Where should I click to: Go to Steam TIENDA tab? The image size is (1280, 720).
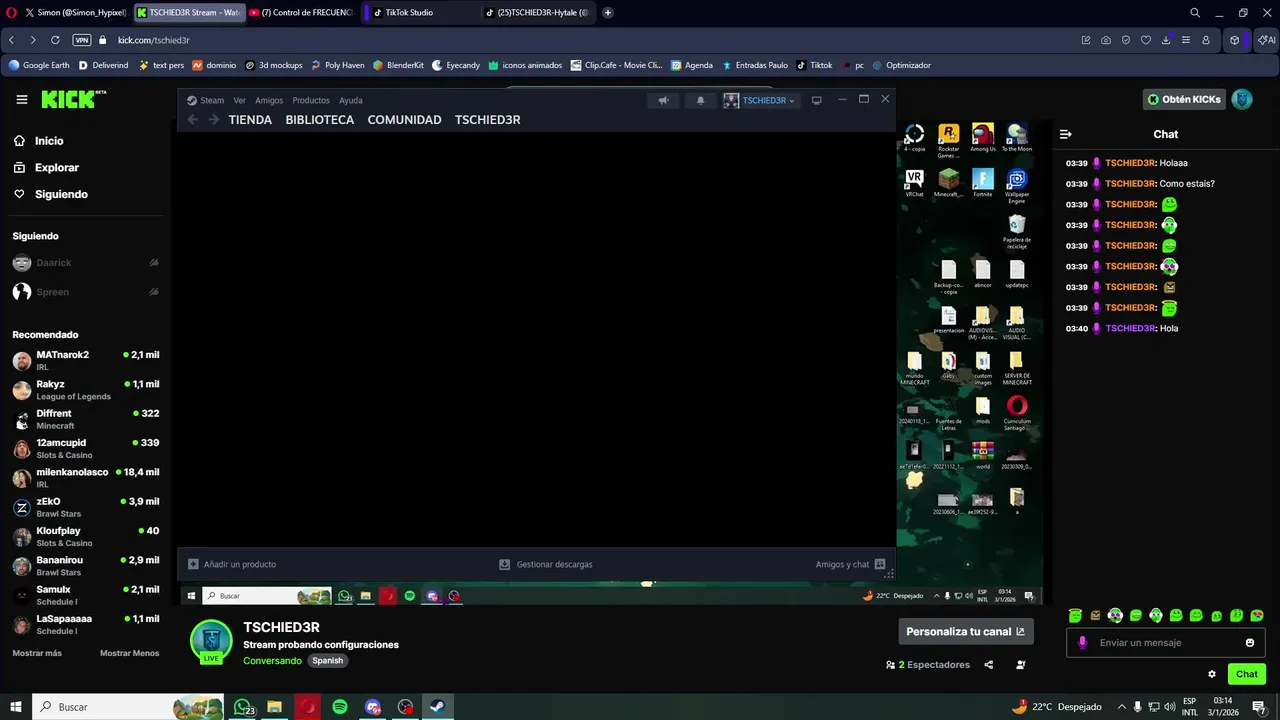[x=250, y=120]
